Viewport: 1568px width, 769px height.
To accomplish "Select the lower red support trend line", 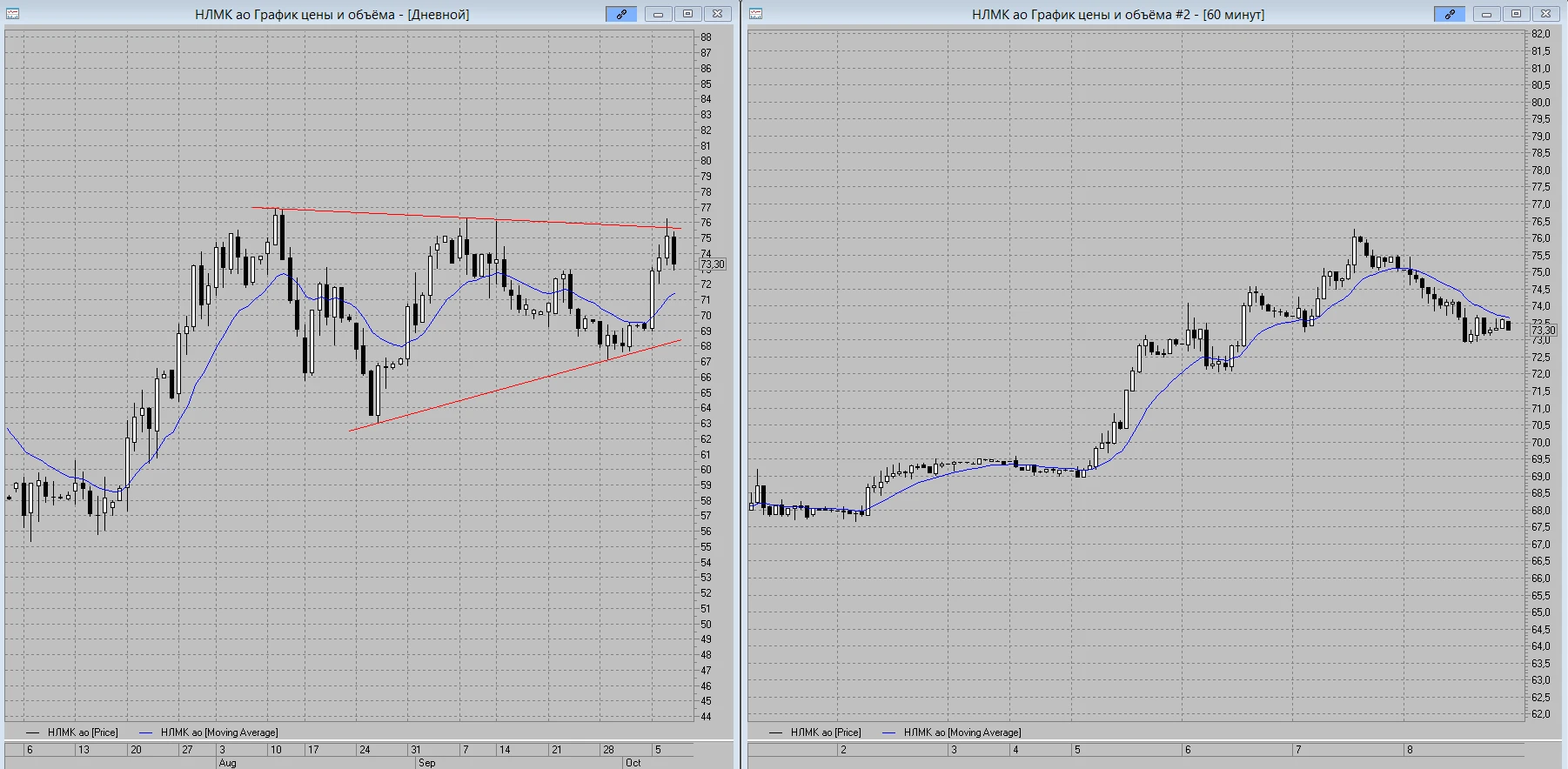I will (514, 385).
